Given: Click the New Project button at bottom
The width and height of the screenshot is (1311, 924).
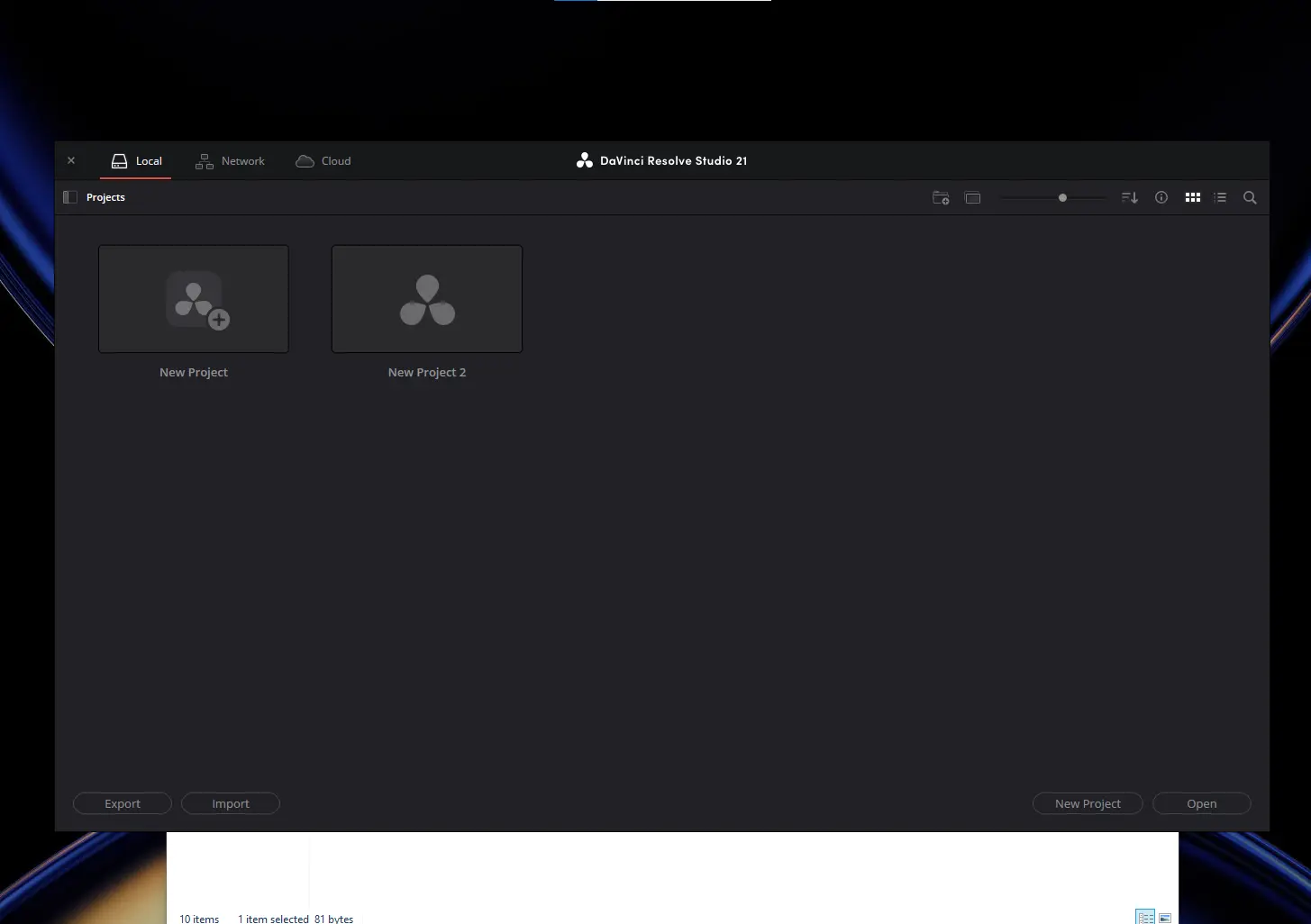Looking at the screenshot, I should click(x=1088, y=803).
